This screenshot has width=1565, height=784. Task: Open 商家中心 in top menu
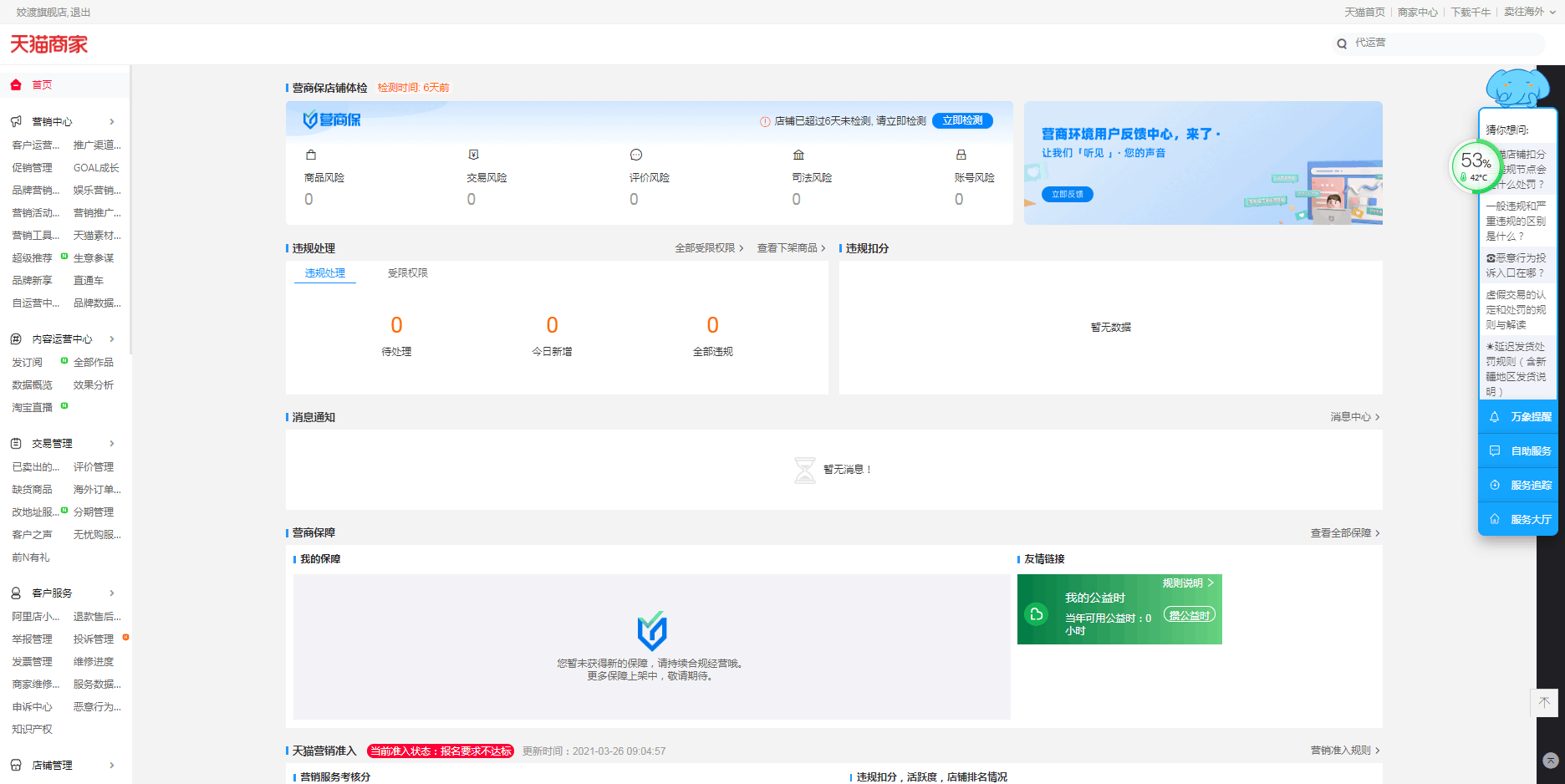tap(1418, 12)
